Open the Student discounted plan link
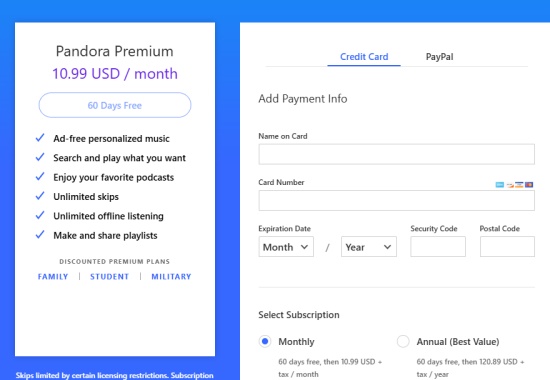The width and height of the screenshot is (550, 380). coord(109,276)
